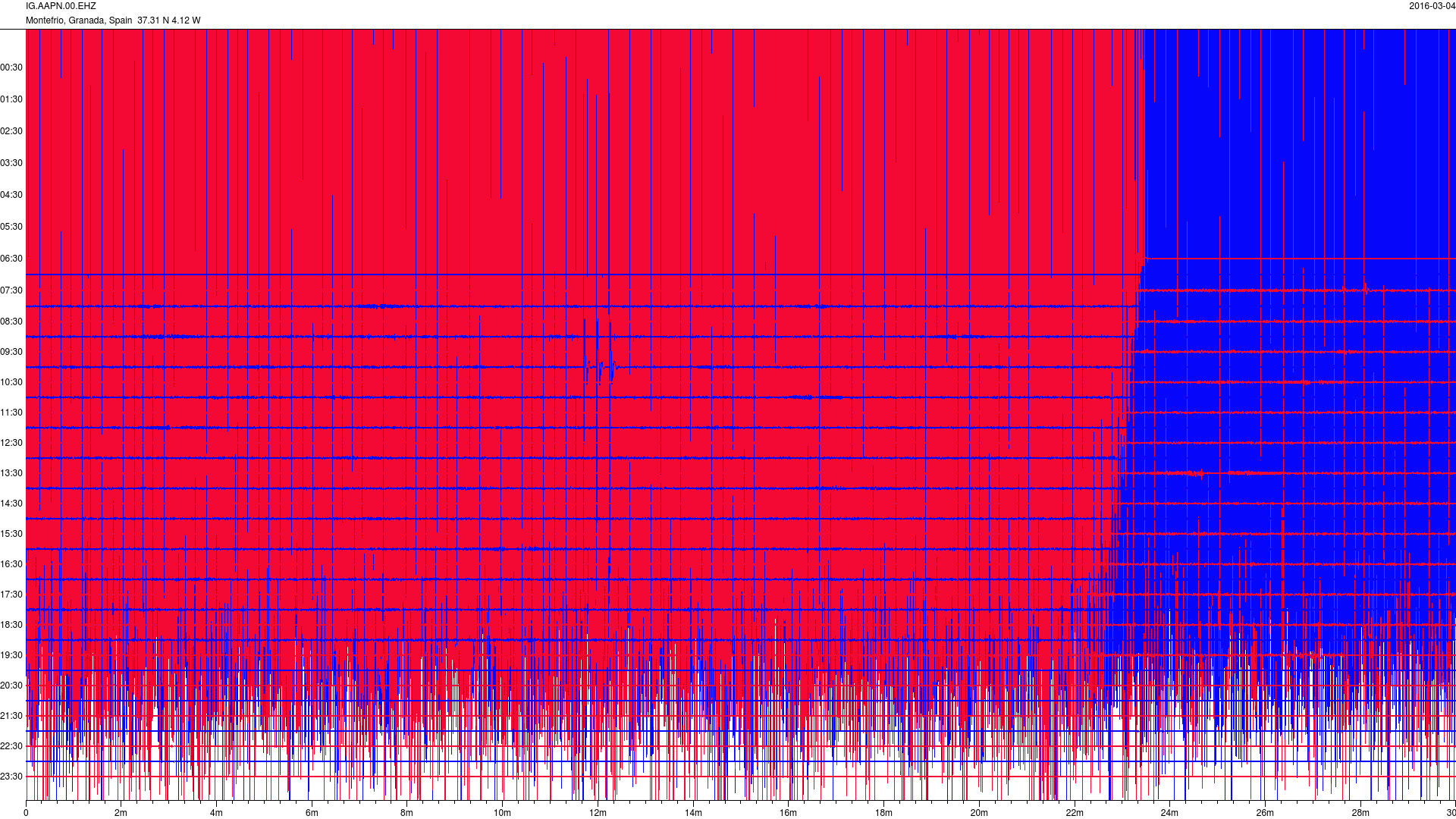Click the 28m minute axis label
The width and height of the screenshot is (1456, 819).
point(1360,813)
